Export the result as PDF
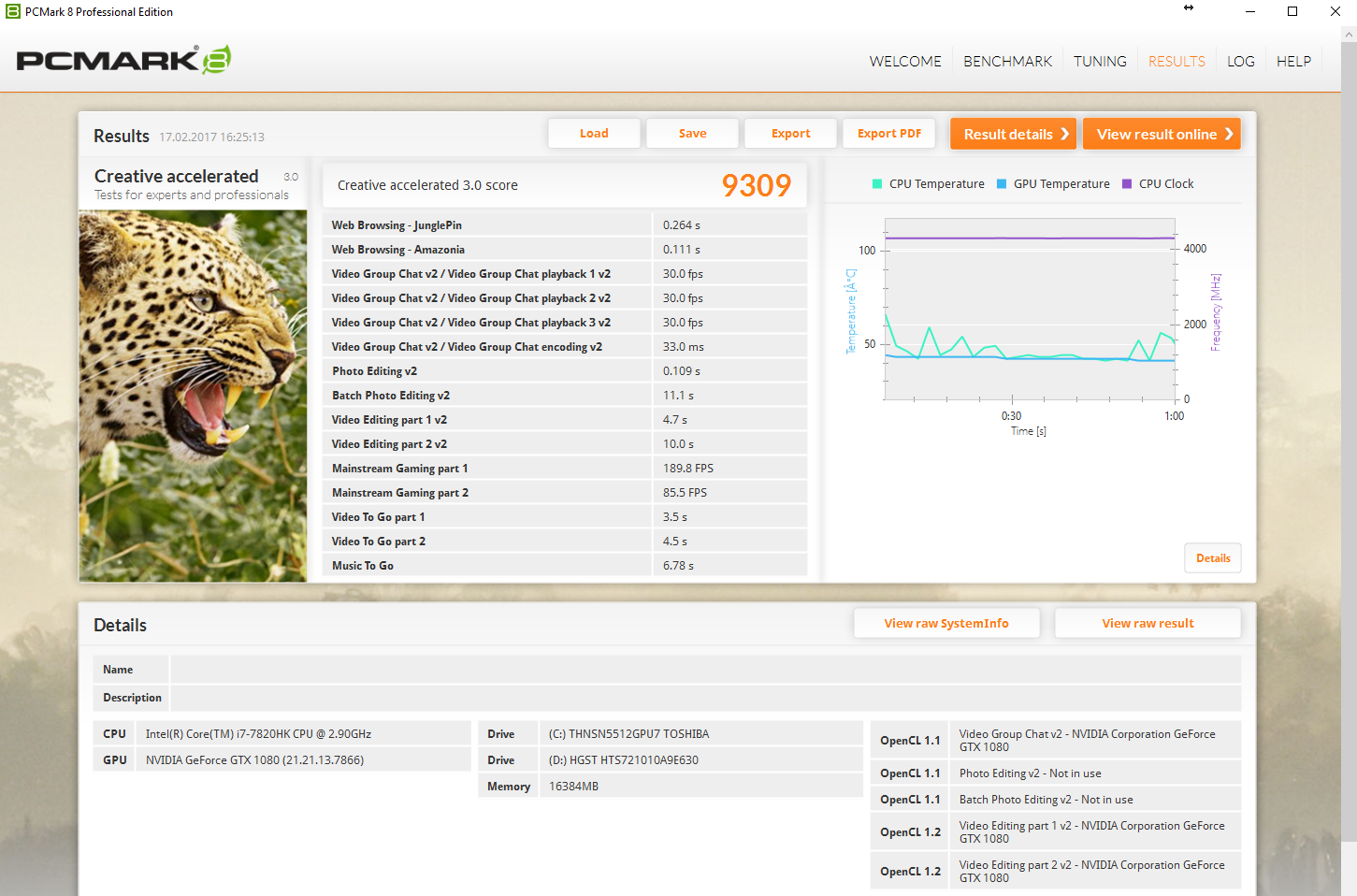 tap(889, 134)
